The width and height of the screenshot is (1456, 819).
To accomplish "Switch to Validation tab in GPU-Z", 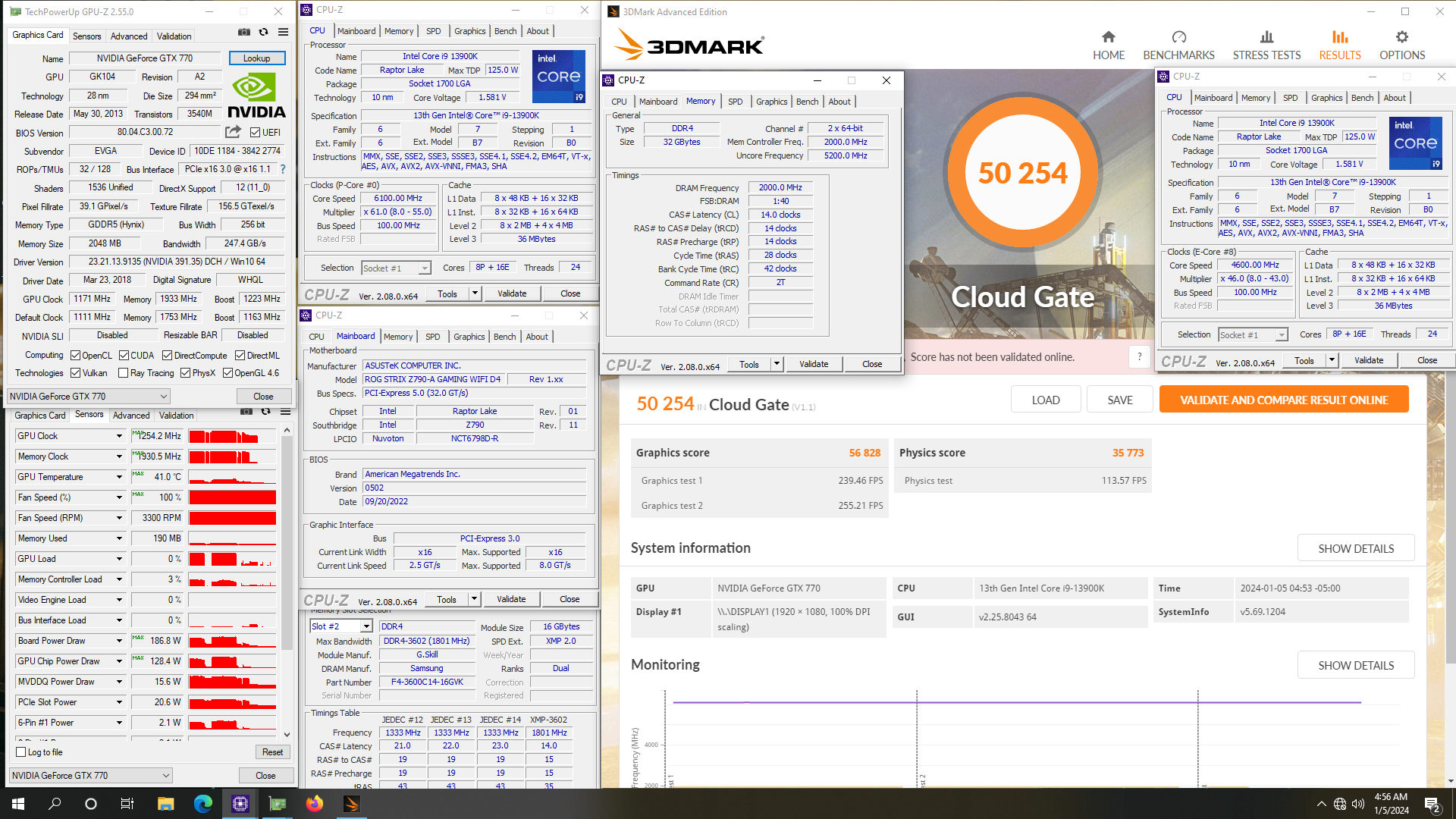I will pyautogui.click(x=174, y=36).
